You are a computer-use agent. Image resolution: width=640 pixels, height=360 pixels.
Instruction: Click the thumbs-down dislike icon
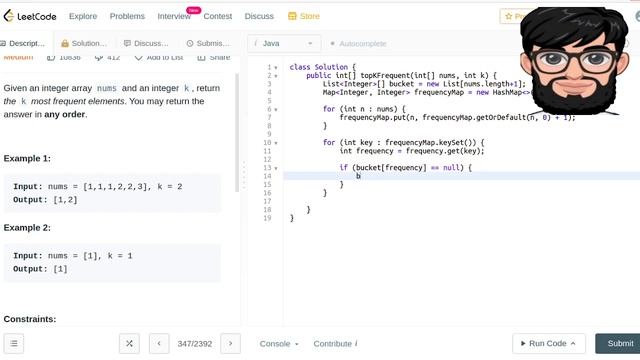point(98,58)
